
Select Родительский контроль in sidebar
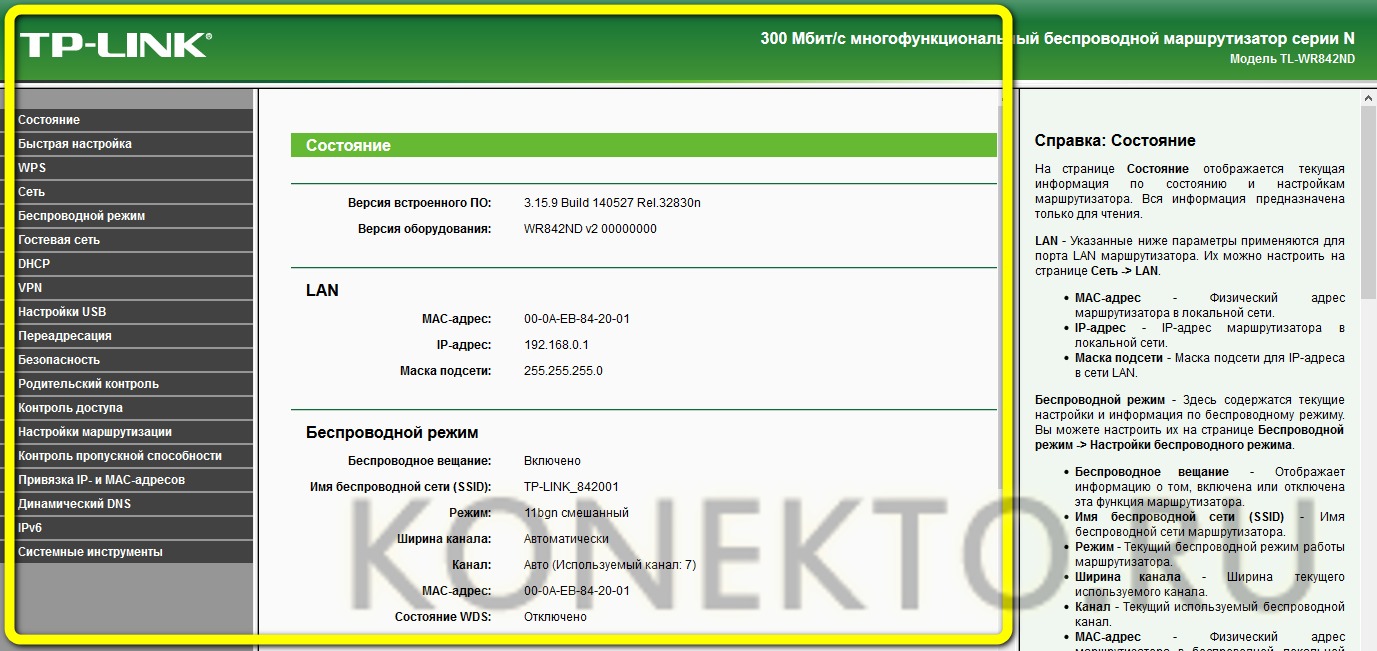pos(126,384)
